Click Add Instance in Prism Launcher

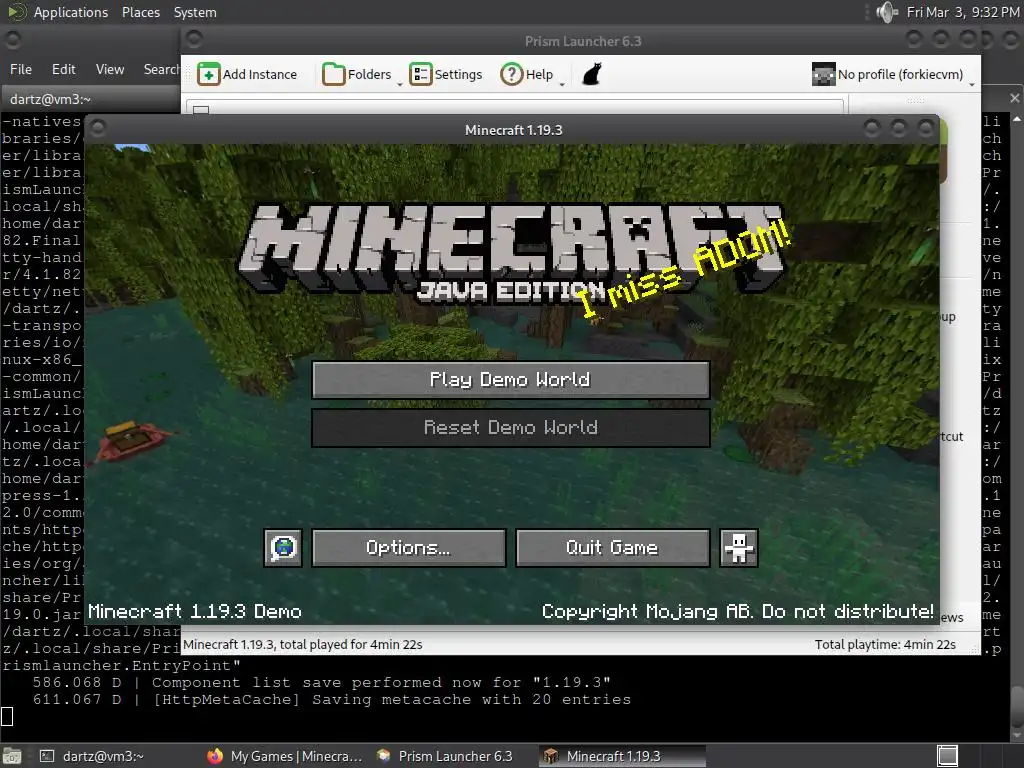click(248, 74)
